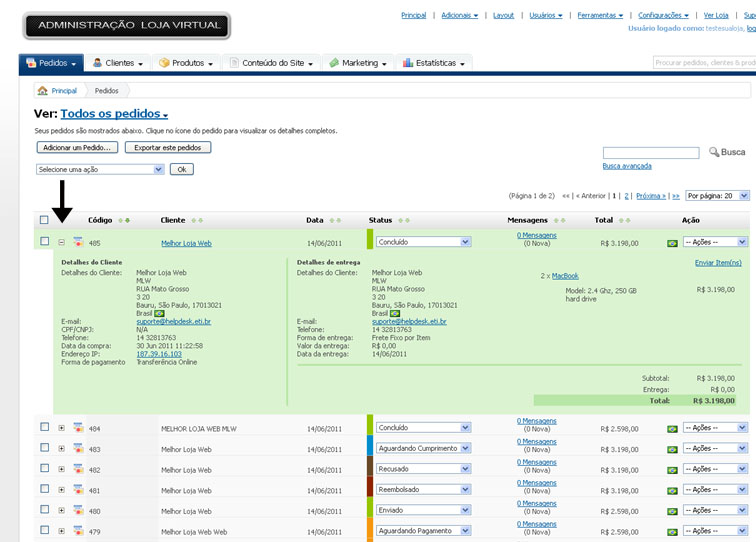This screenshot has height=542, width=756.
Task: Open order icon for order 484
Action: coord(78,427)
